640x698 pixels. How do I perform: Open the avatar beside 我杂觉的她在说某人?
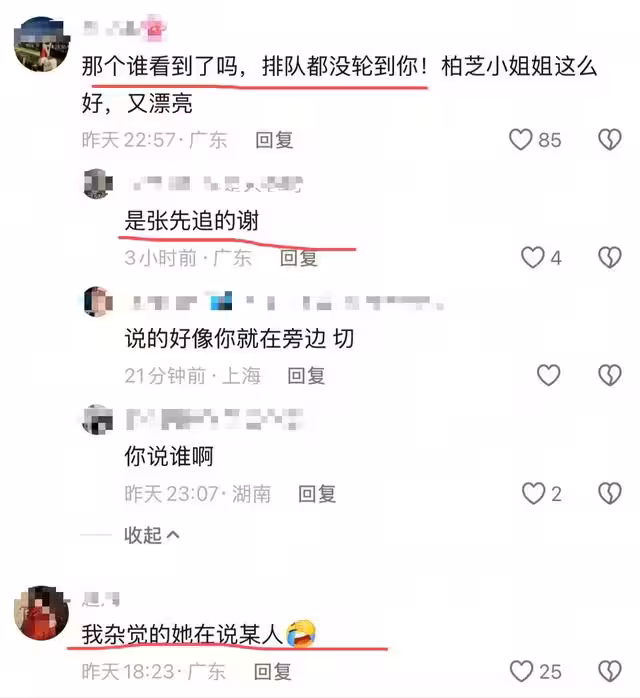(42, 613)
